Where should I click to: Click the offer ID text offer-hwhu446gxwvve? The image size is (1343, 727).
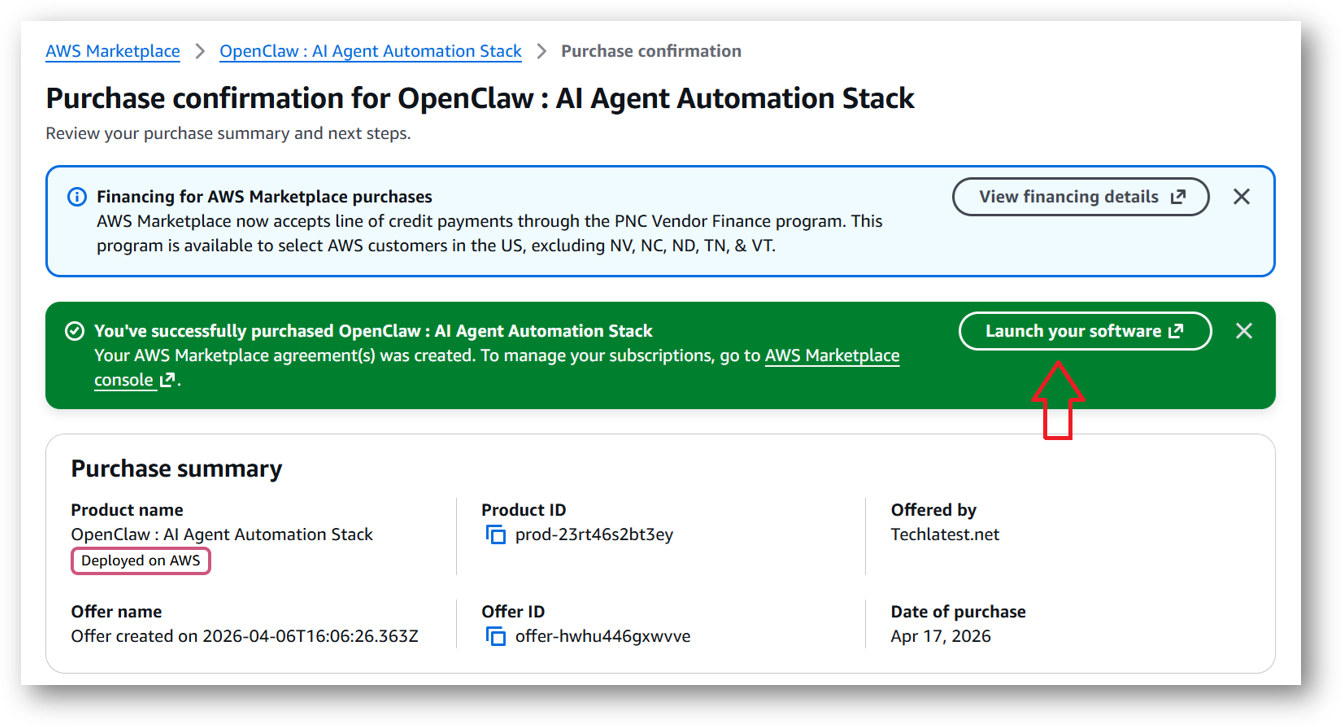point(603,637)
